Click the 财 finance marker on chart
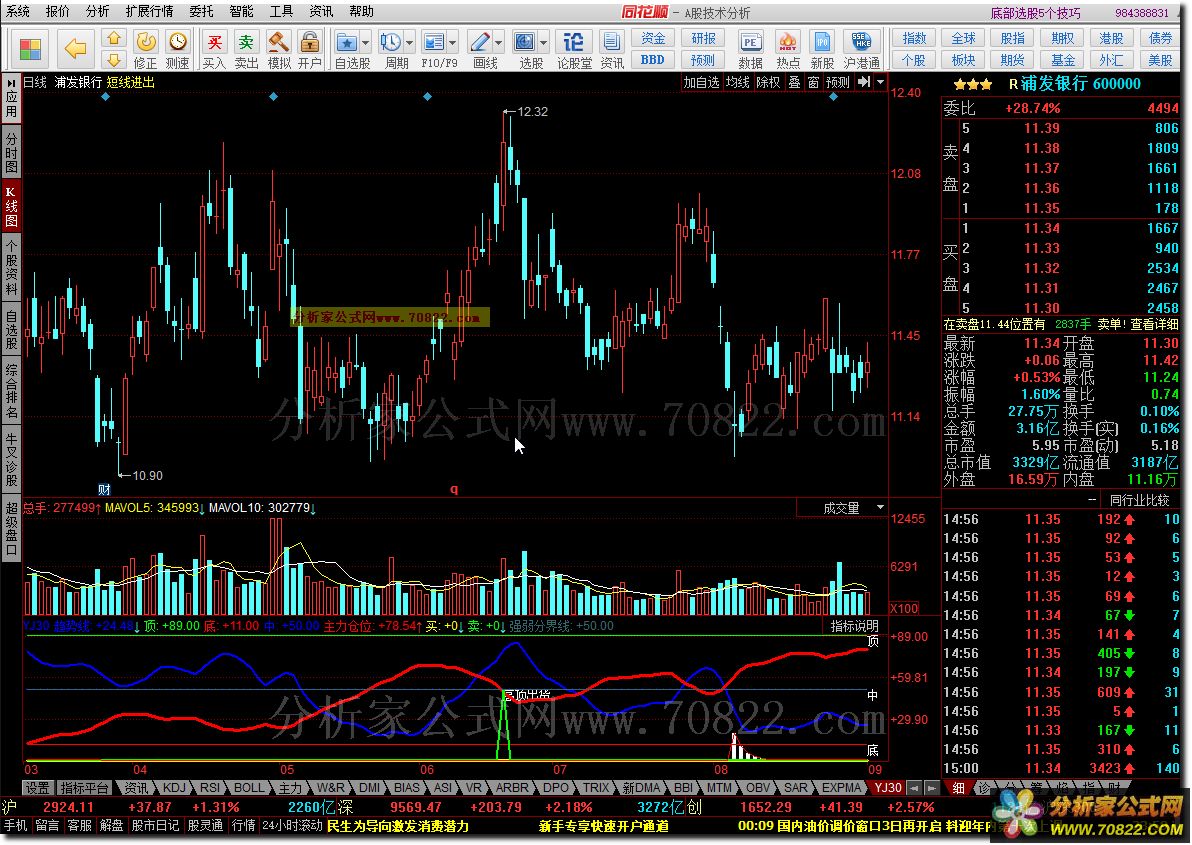The height and width of the screenshot is (845, 1192). tap(104, 490)
